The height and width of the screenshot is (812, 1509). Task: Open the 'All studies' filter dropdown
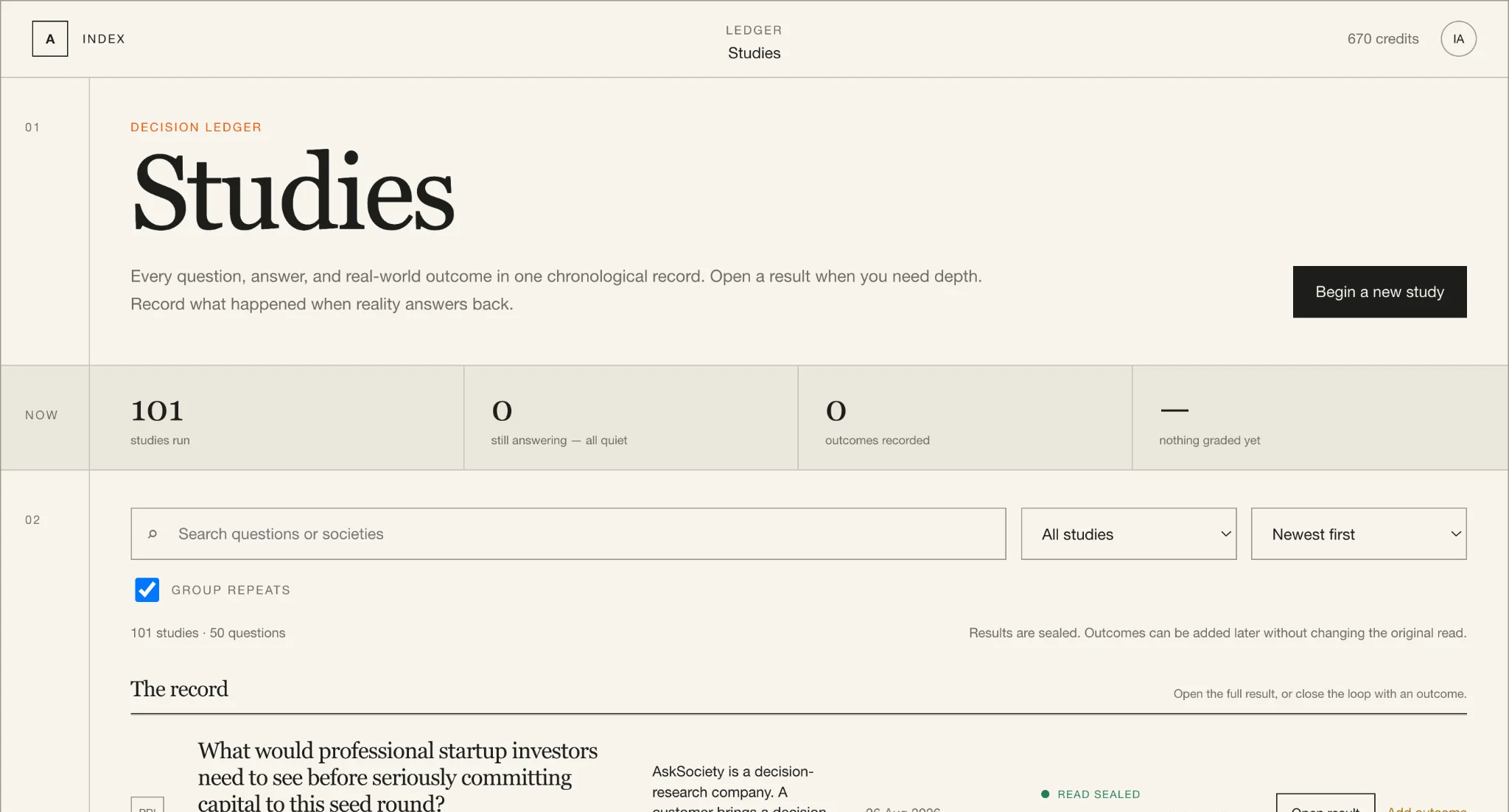click(1128, 533)
